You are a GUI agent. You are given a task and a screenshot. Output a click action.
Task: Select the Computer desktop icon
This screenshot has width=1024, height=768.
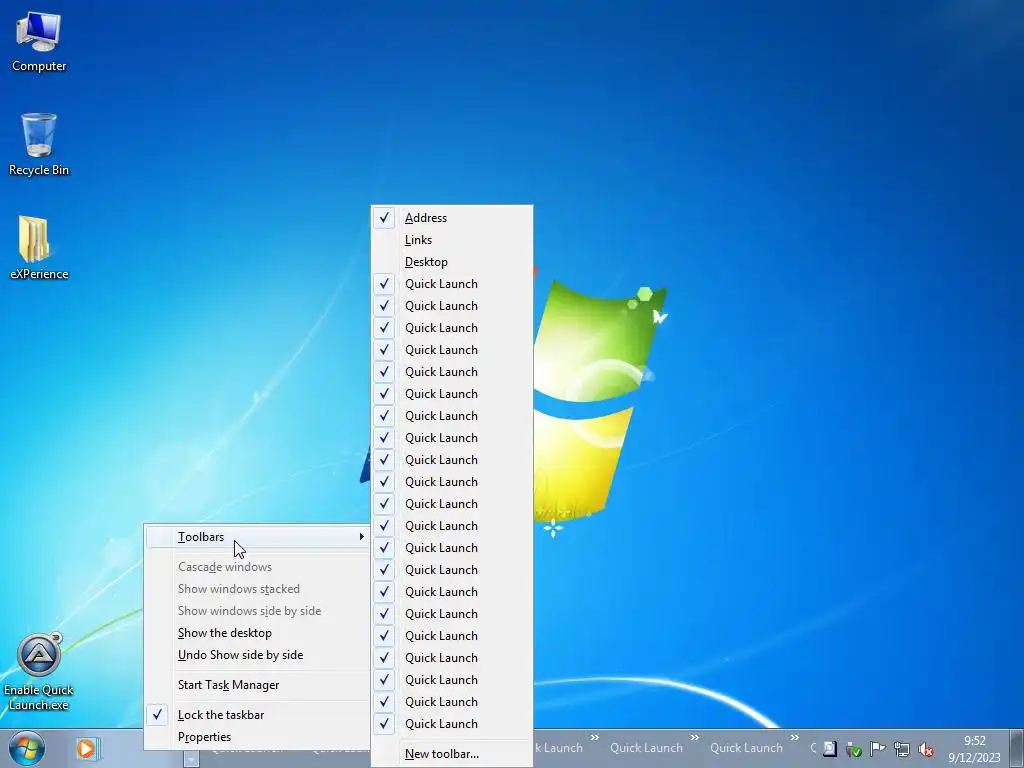pyautogui.click(x=39, y=42)
